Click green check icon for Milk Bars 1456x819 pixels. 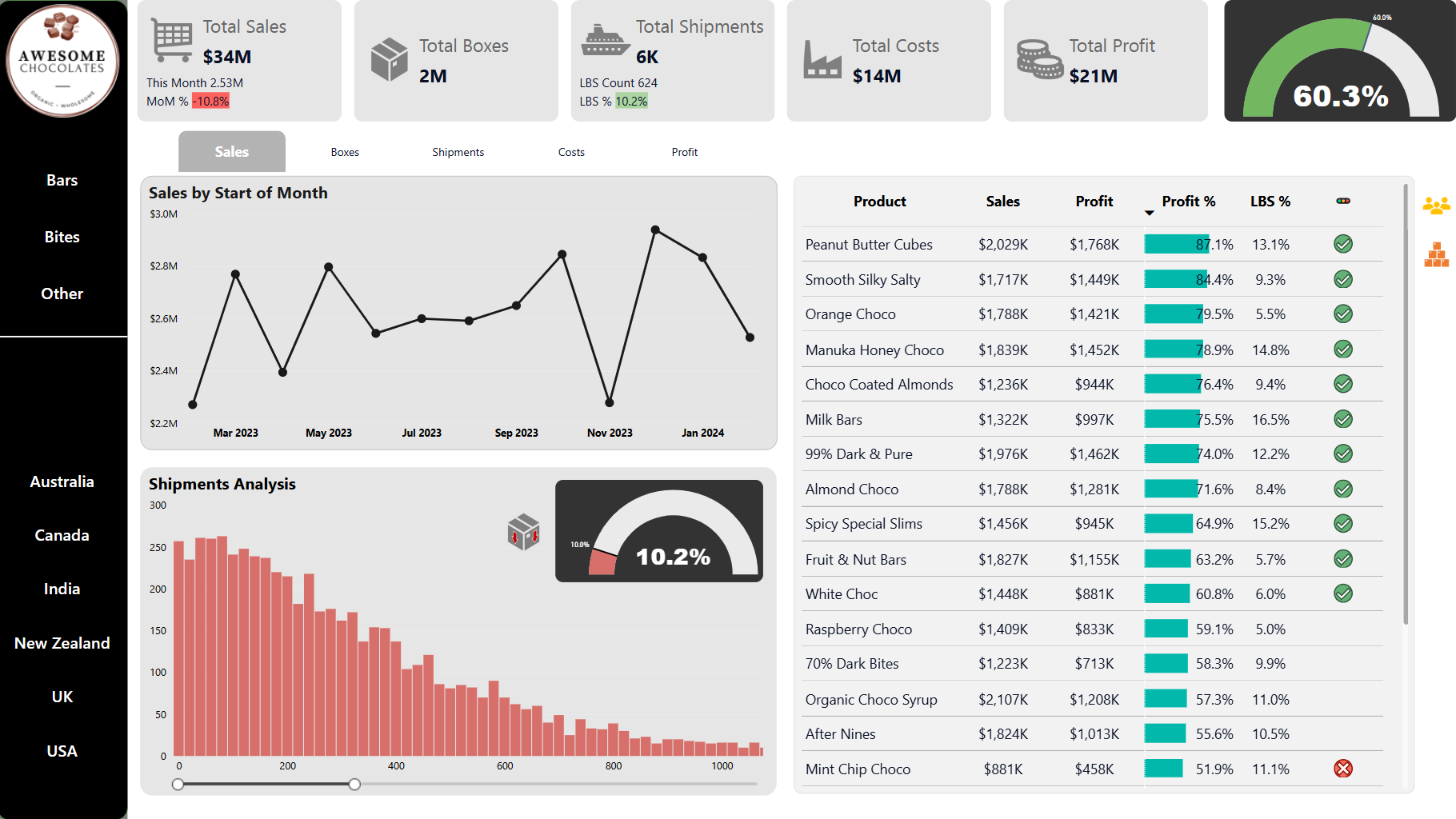coord(1343,419)
